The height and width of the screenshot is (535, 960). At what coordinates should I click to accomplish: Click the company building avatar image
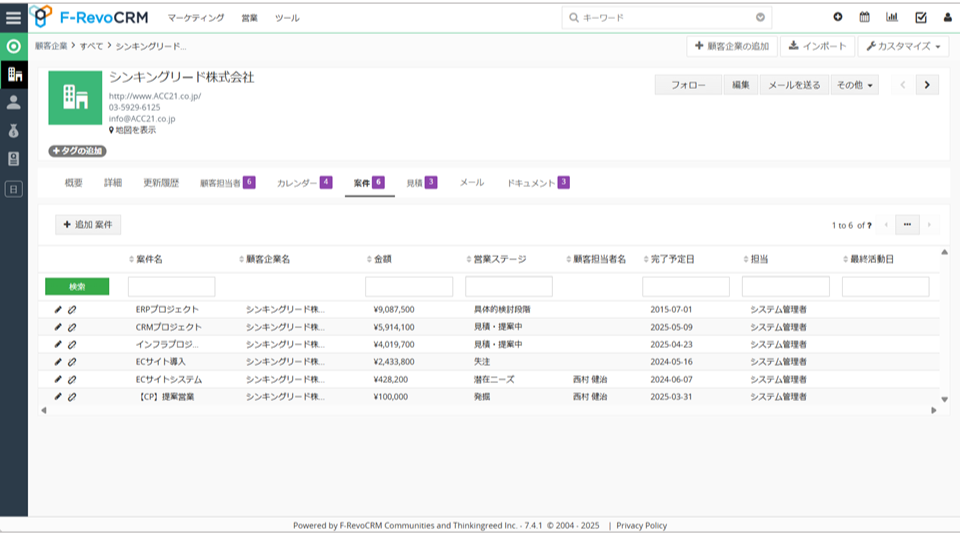(x=75, y=97)
